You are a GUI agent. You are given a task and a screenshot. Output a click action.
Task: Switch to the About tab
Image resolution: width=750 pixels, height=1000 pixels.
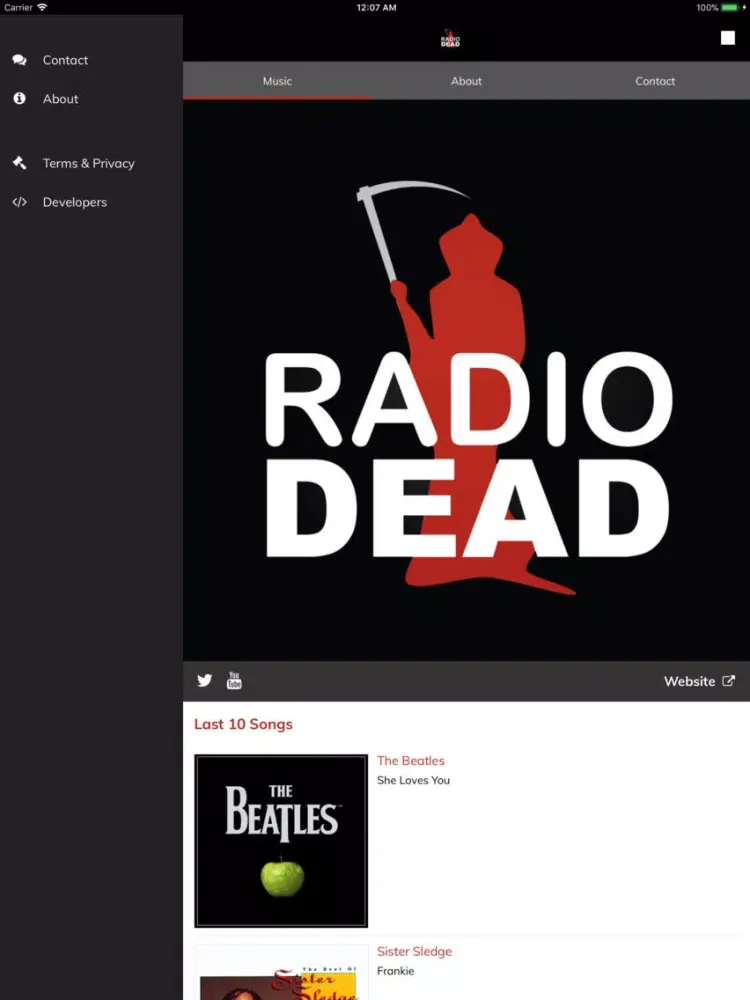point(466,81)
